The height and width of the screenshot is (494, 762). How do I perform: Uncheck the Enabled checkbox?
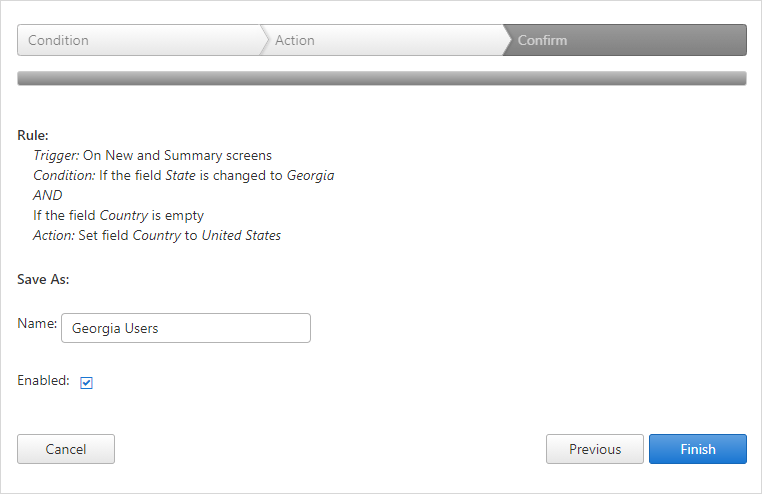pyautogui.click(x=87, y=383)
